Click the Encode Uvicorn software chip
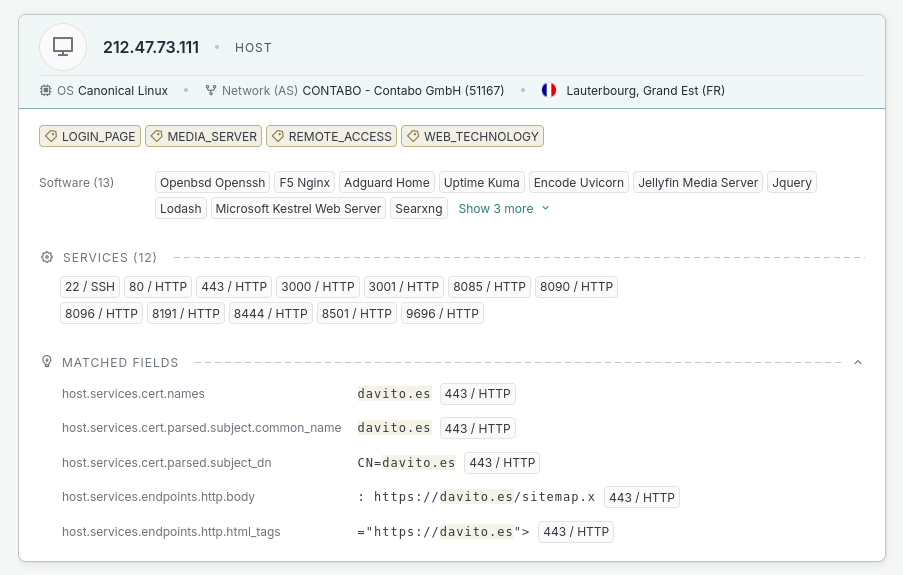903x575 pixels. pos(579,183)
